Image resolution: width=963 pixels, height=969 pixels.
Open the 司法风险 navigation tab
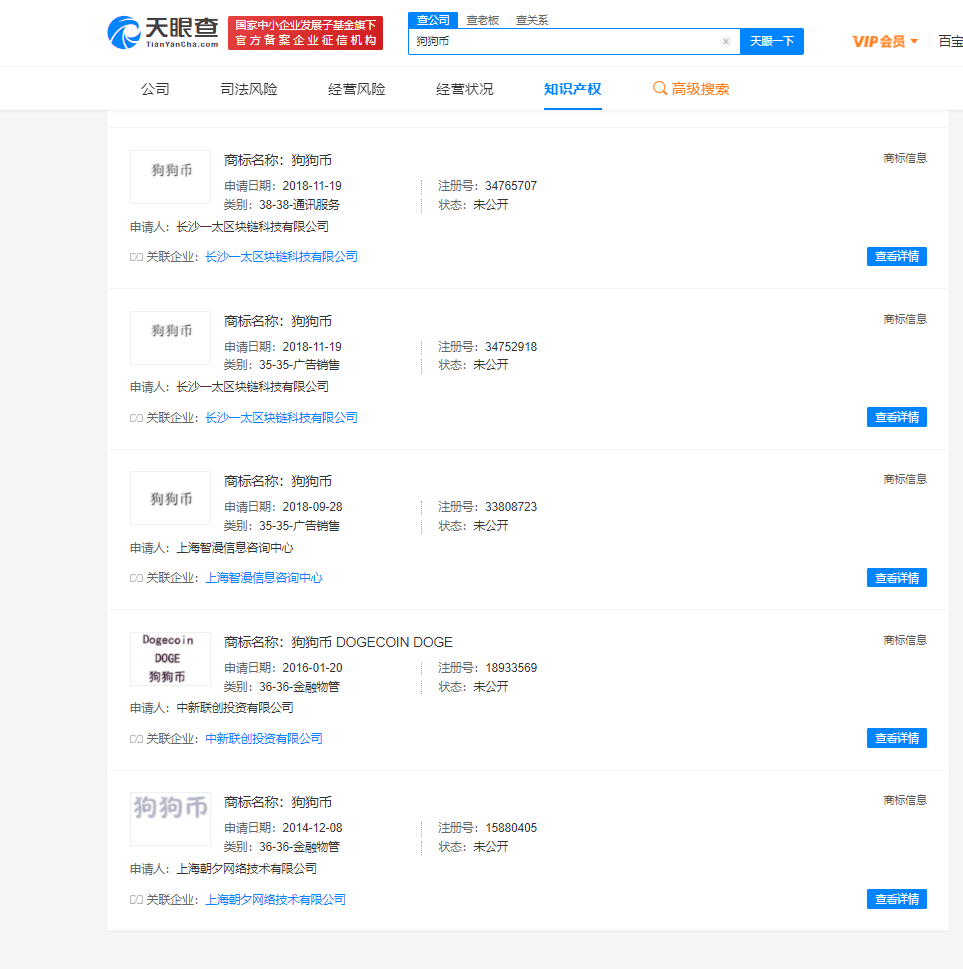pos(248,89)
